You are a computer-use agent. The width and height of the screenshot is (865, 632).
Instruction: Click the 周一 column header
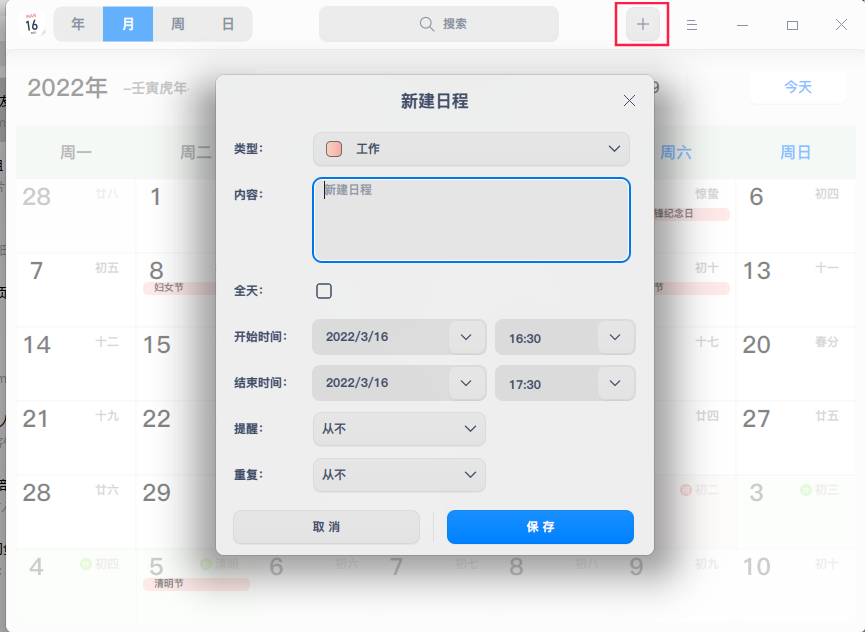point(76,152)
